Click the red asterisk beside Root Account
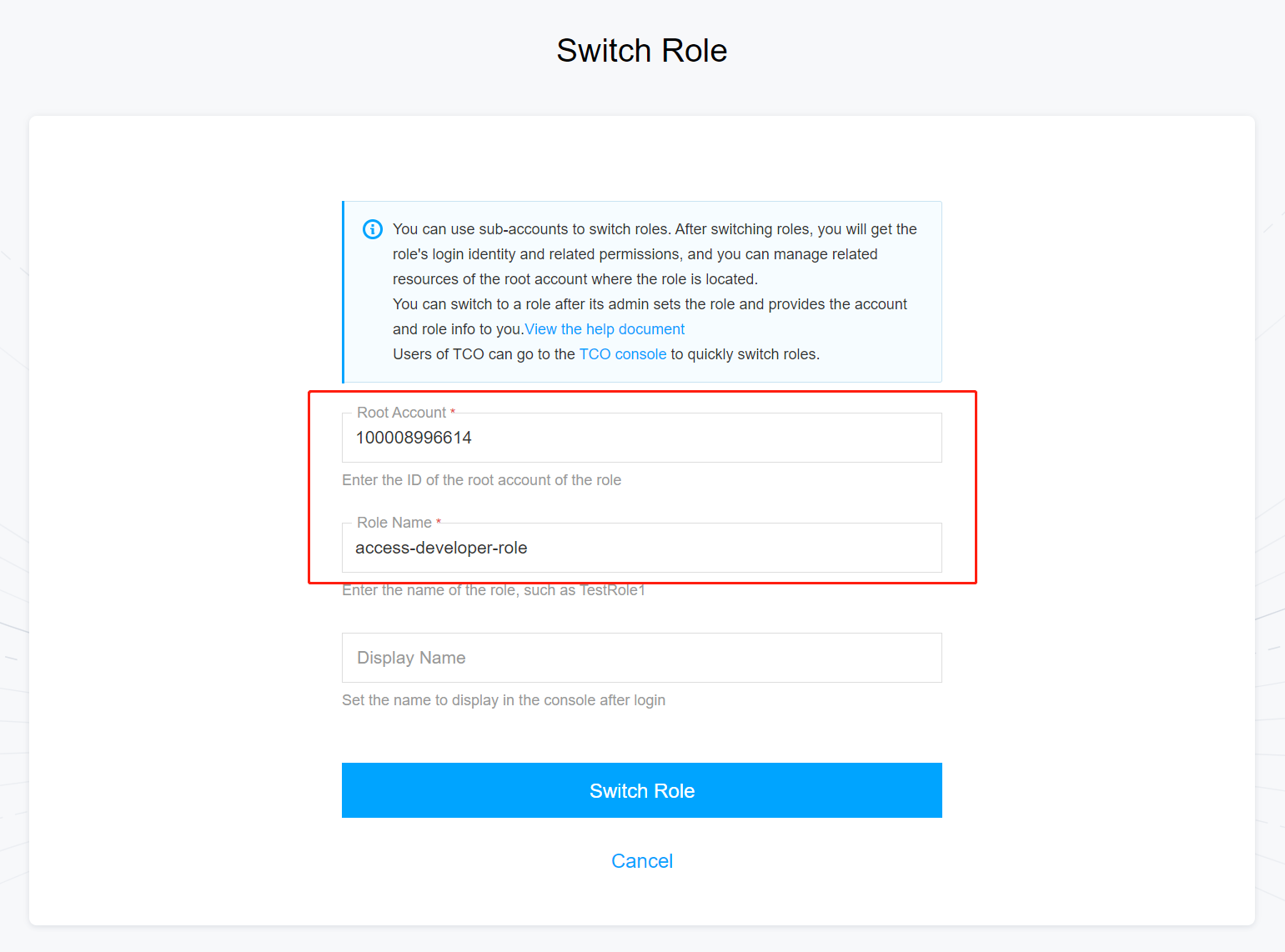The image size is (1285, 952). click(453, 412)
